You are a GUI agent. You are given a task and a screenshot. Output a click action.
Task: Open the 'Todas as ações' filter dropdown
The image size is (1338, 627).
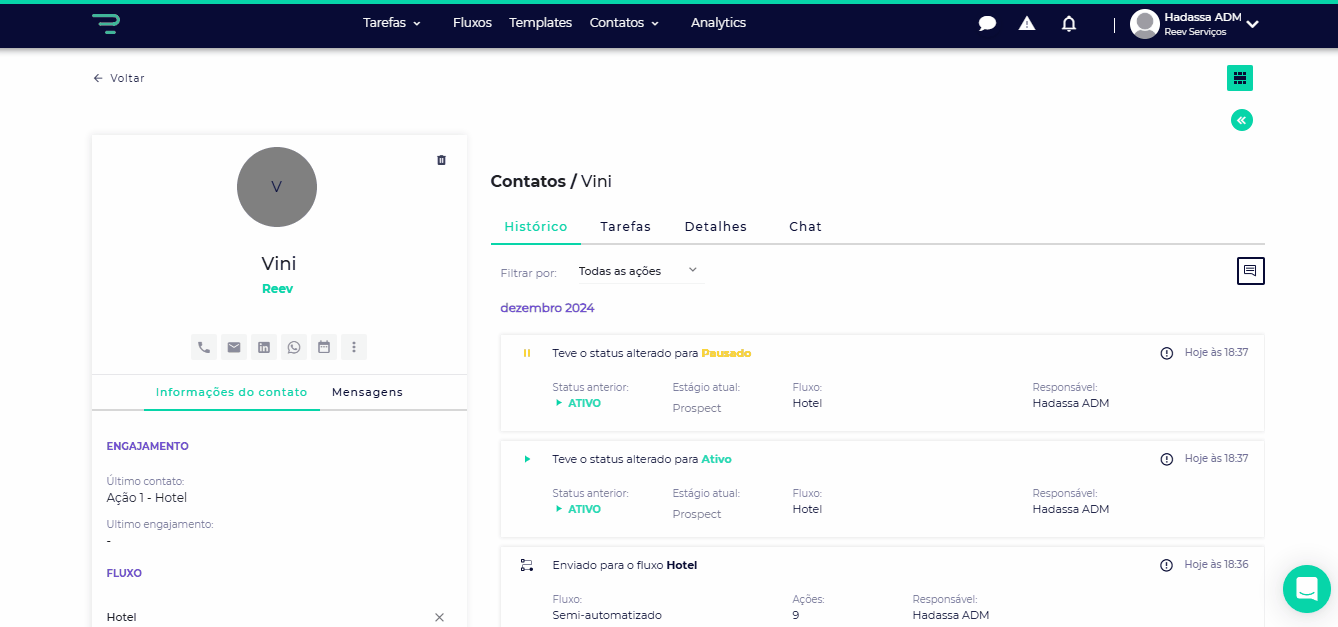click(x=638, y=271)
